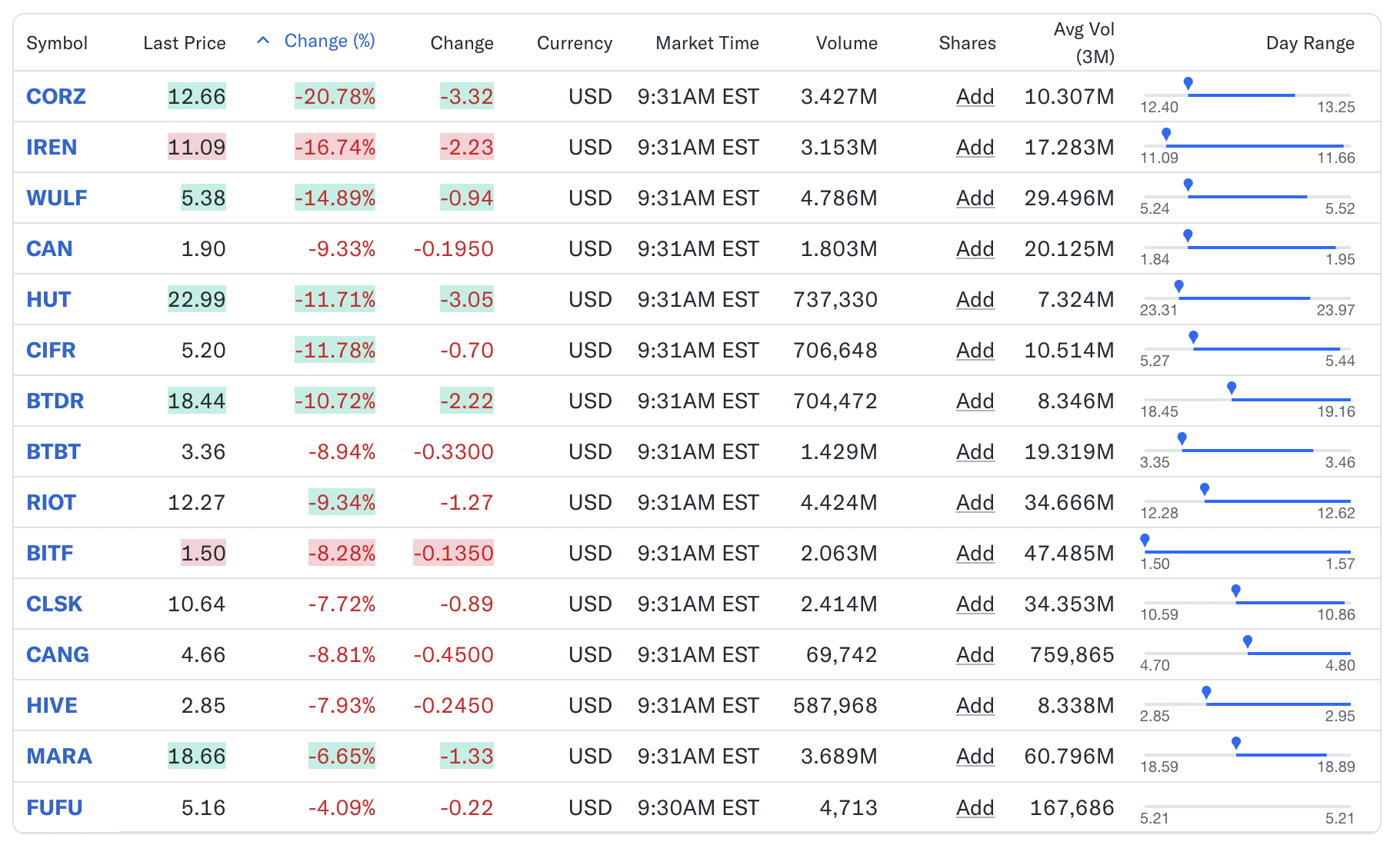Open the CANG ticker link
1400x855 pixels.
[x=58, y=654]
